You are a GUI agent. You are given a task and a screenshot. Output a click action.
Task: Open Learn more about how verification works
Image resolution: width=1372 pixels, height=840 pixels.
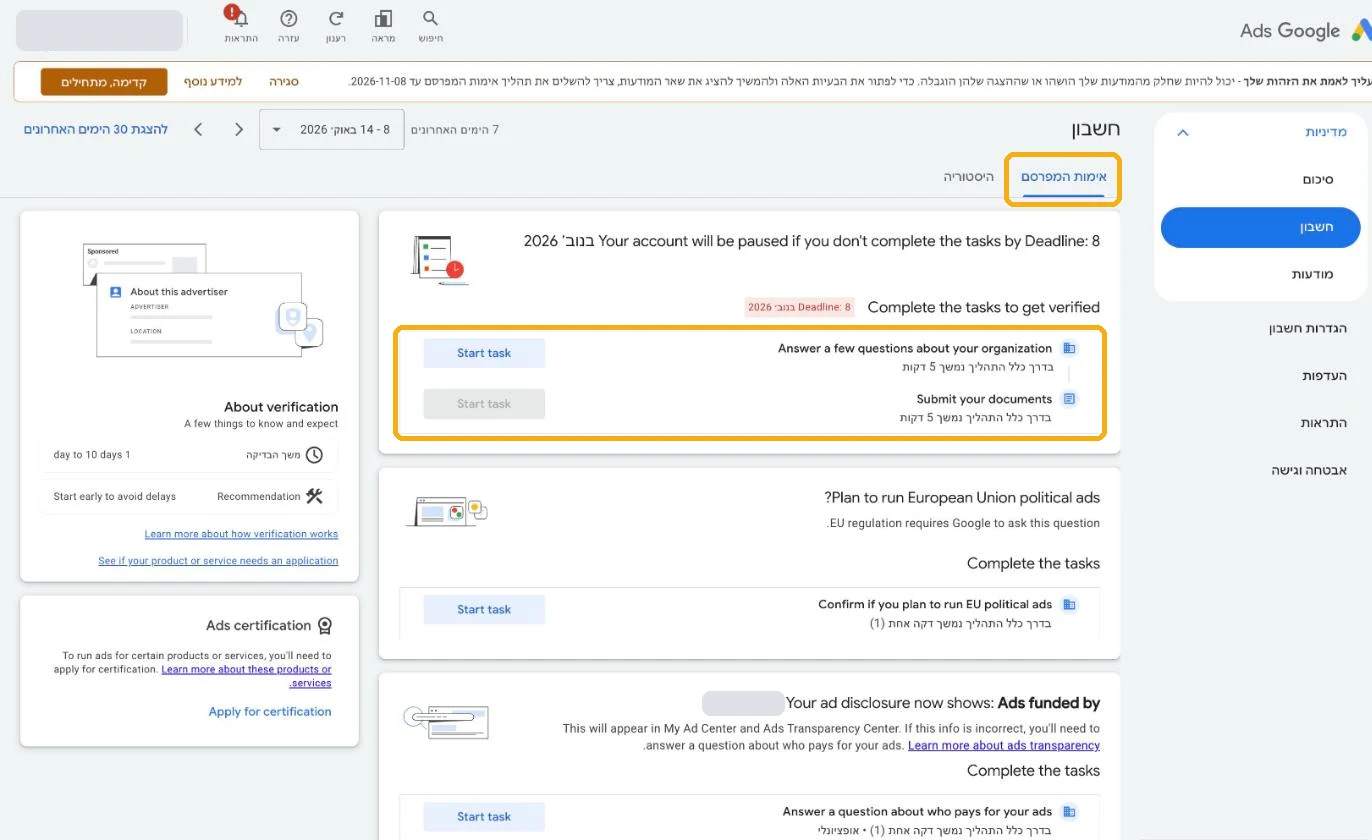[x=241, y=534]
